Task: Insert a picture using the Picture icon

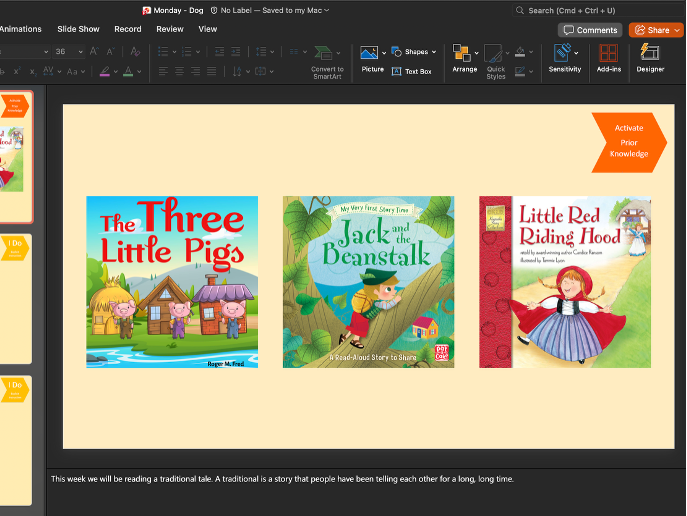Action: click(x=368, y=53)
